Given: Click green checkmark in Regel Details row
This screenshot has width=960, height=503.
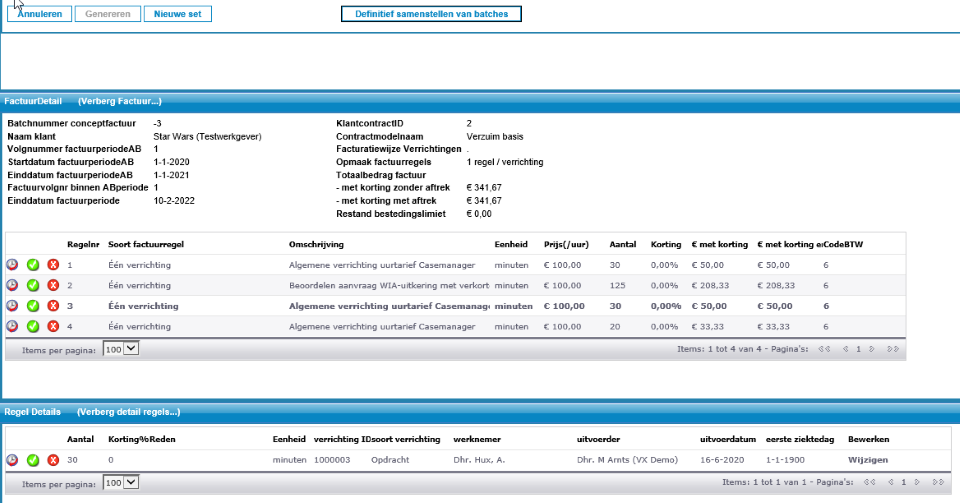Looking at the screenshot, I should 32,460.
